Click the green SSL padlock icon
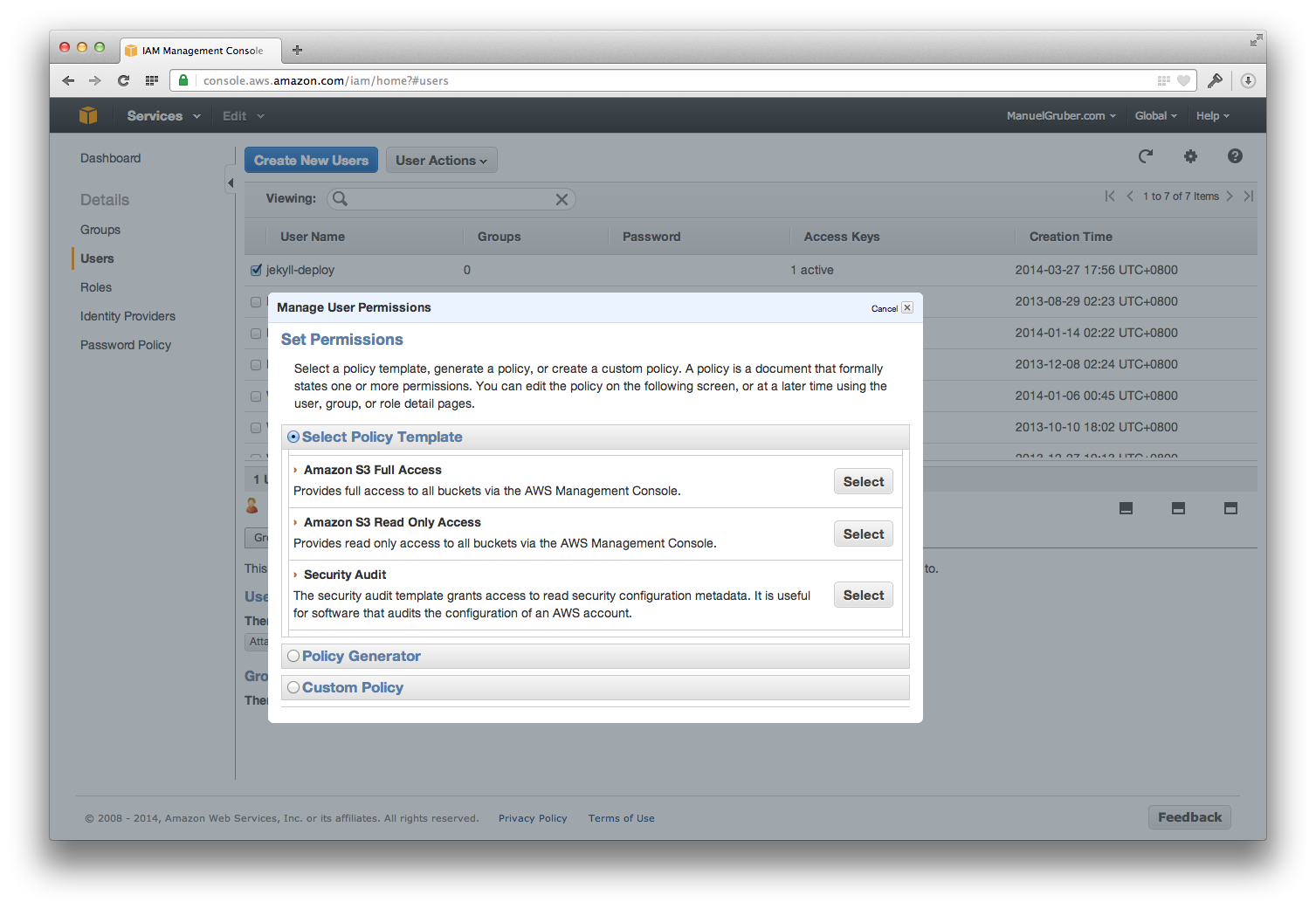Image resolution: width=1316 pixels, height=909 pixels. tap(183, 80)
